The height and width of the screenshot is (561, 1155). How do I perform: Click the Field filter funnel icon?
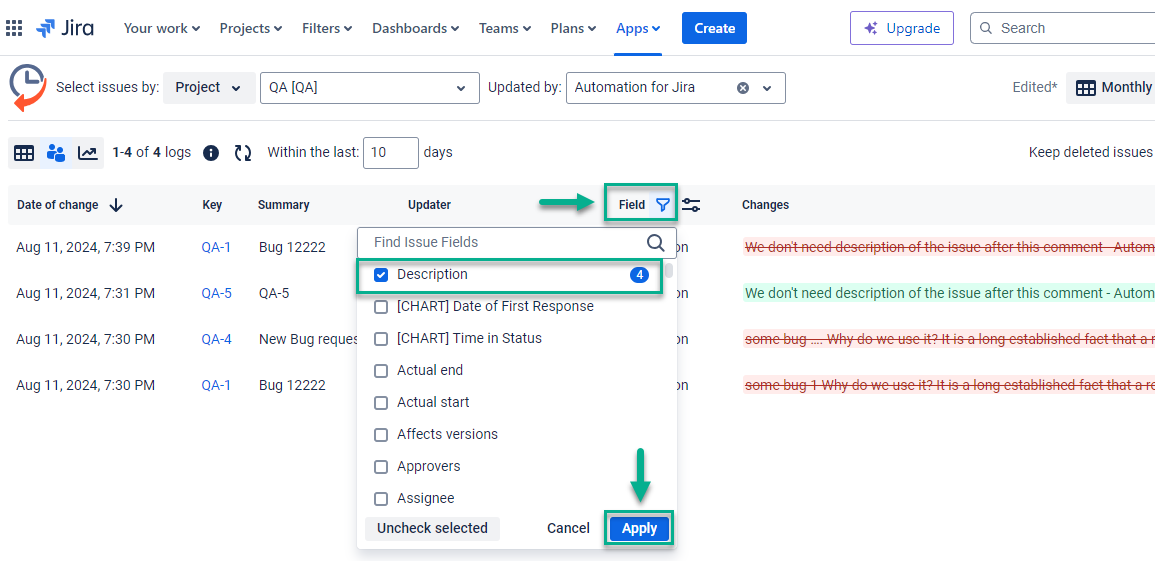662,205
